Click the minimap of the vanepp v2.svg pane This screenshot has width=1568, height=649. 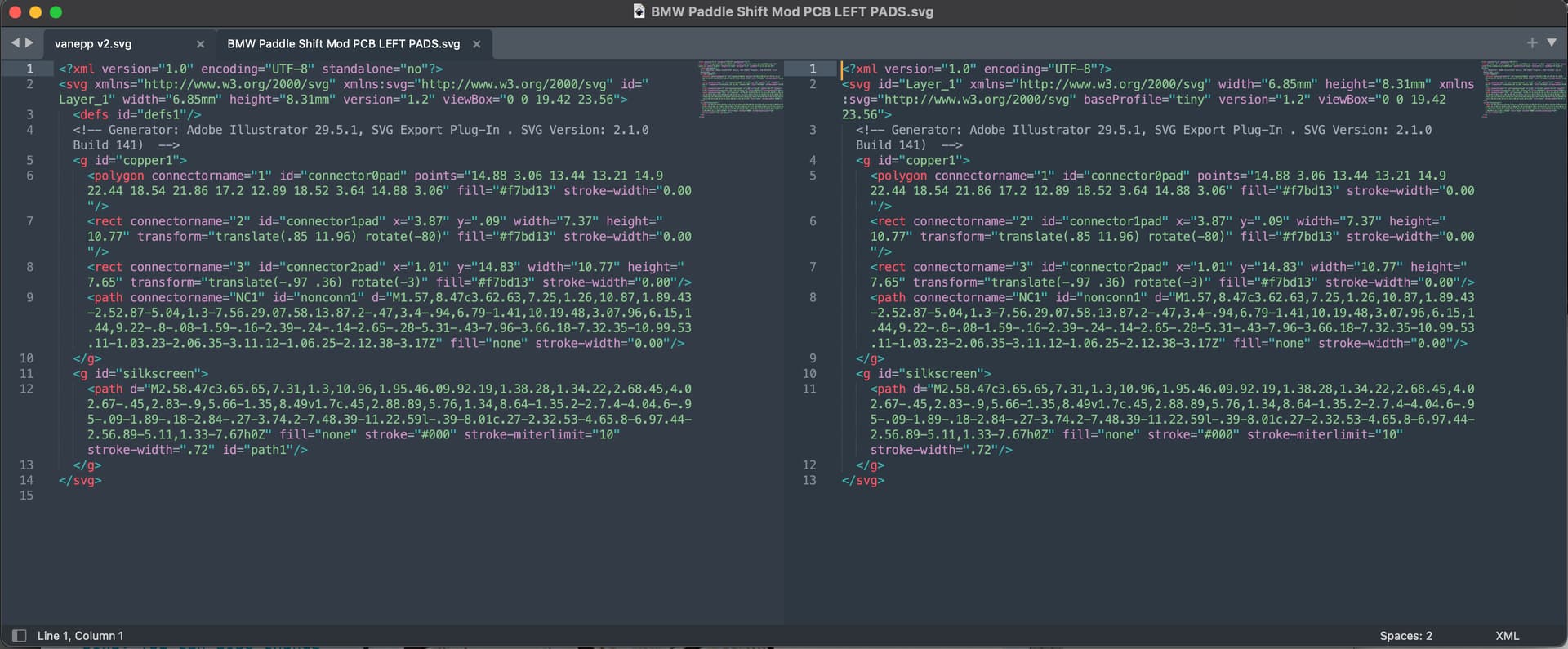point(741,89)
